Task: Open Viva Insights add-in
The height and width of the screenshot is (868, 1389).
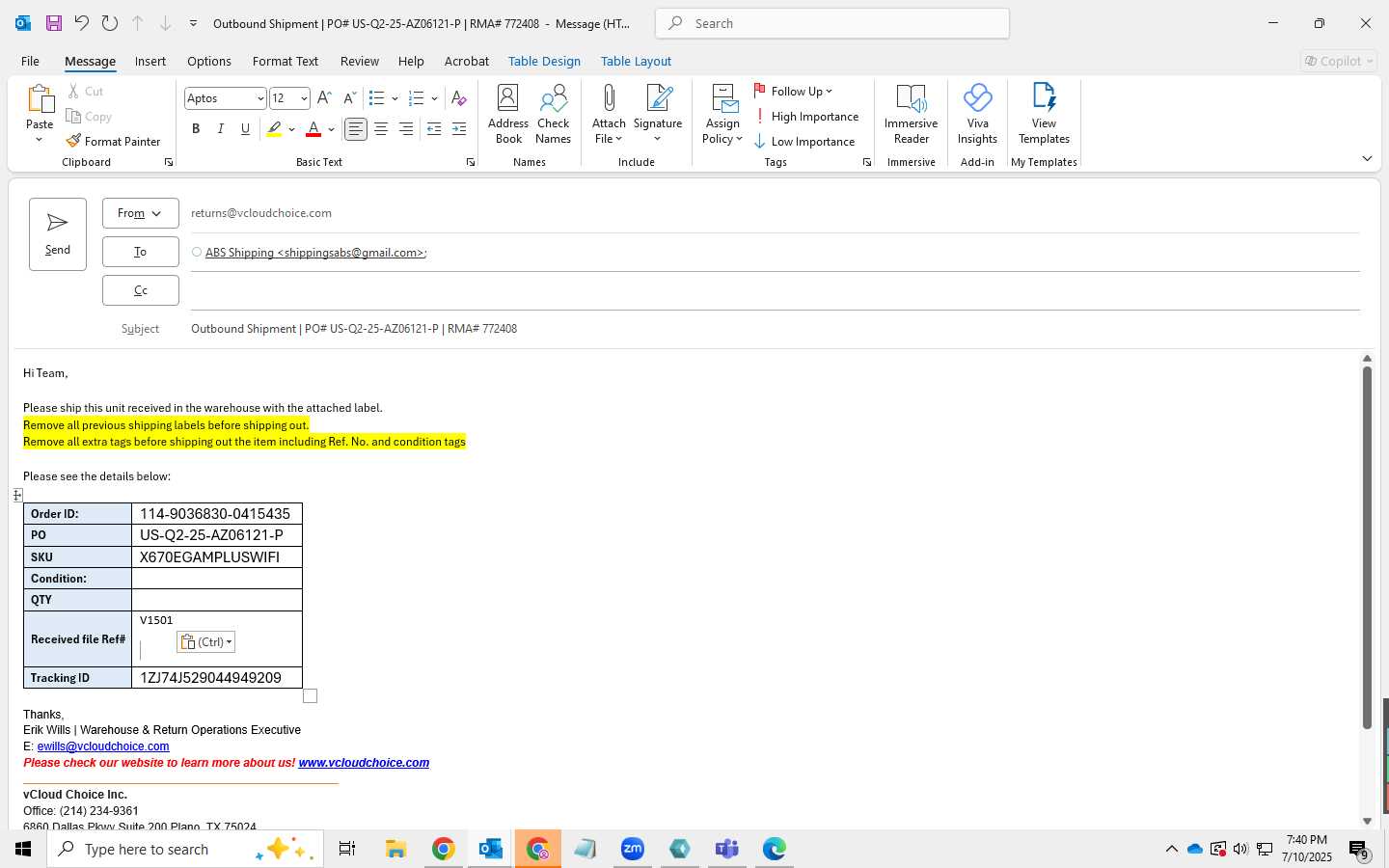Action: click(977, 114)
